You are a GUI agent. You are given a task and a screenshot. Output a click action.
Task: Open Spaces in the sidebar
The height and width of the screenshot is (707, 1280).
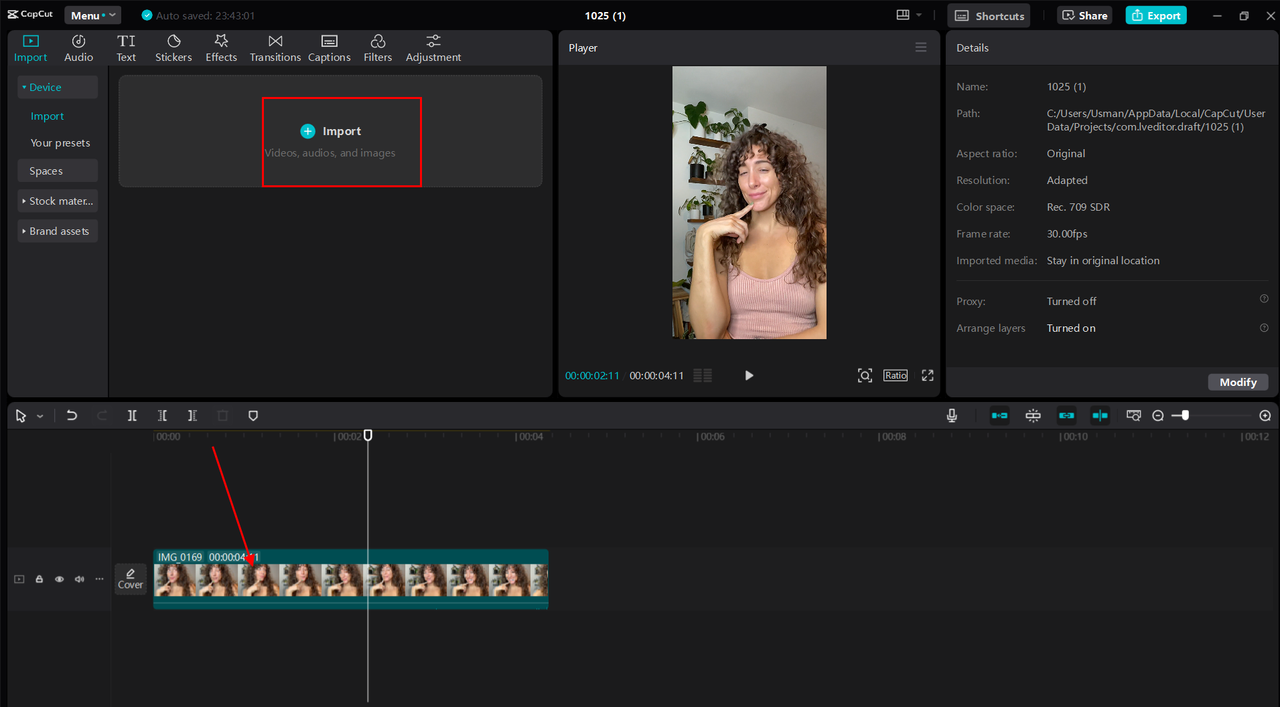coord(58,171)
